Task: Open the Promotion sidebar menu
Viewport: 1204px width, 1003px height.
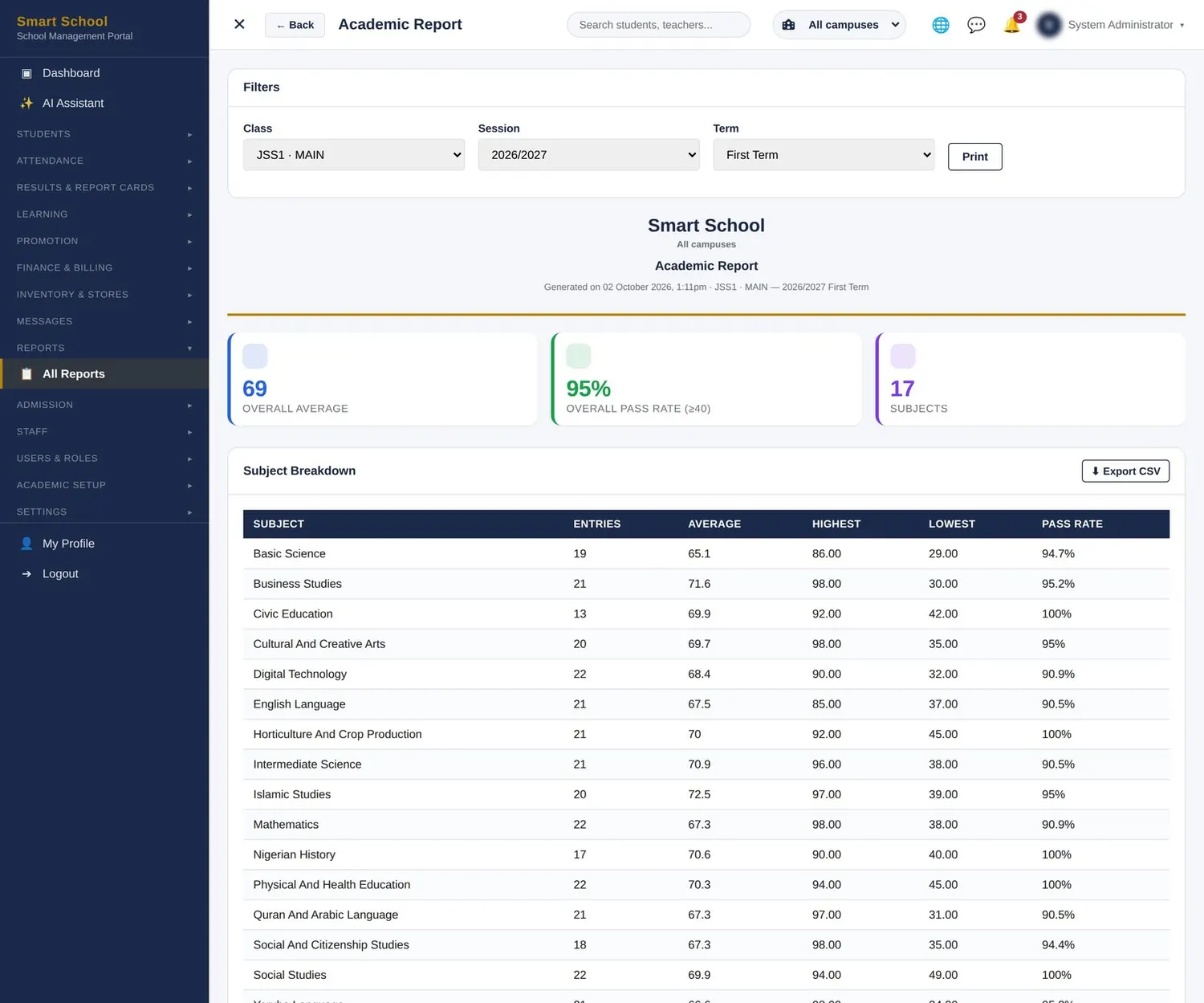Action: coord(104,241)
